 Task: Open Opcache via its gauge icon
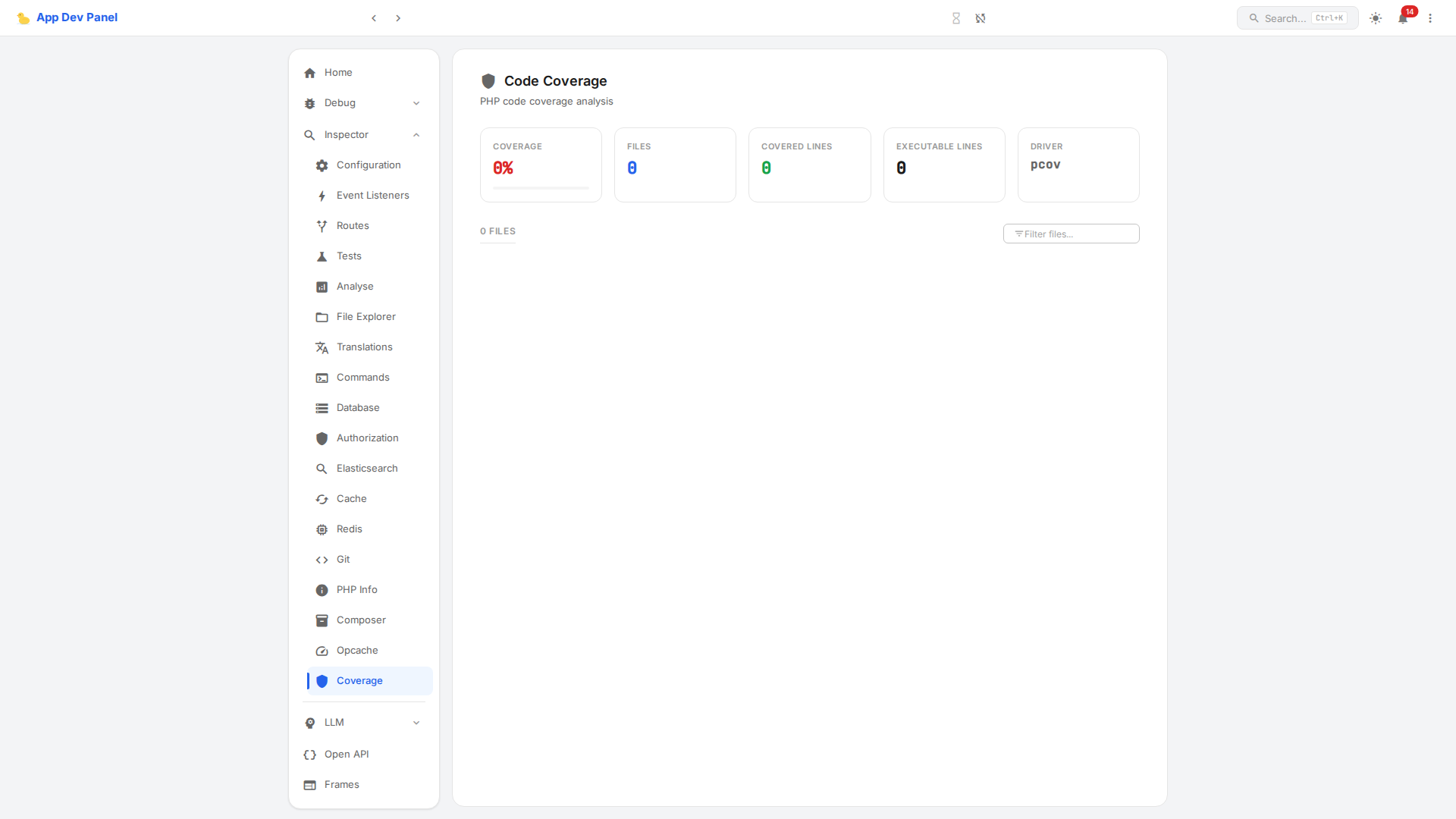click(322, 651)
